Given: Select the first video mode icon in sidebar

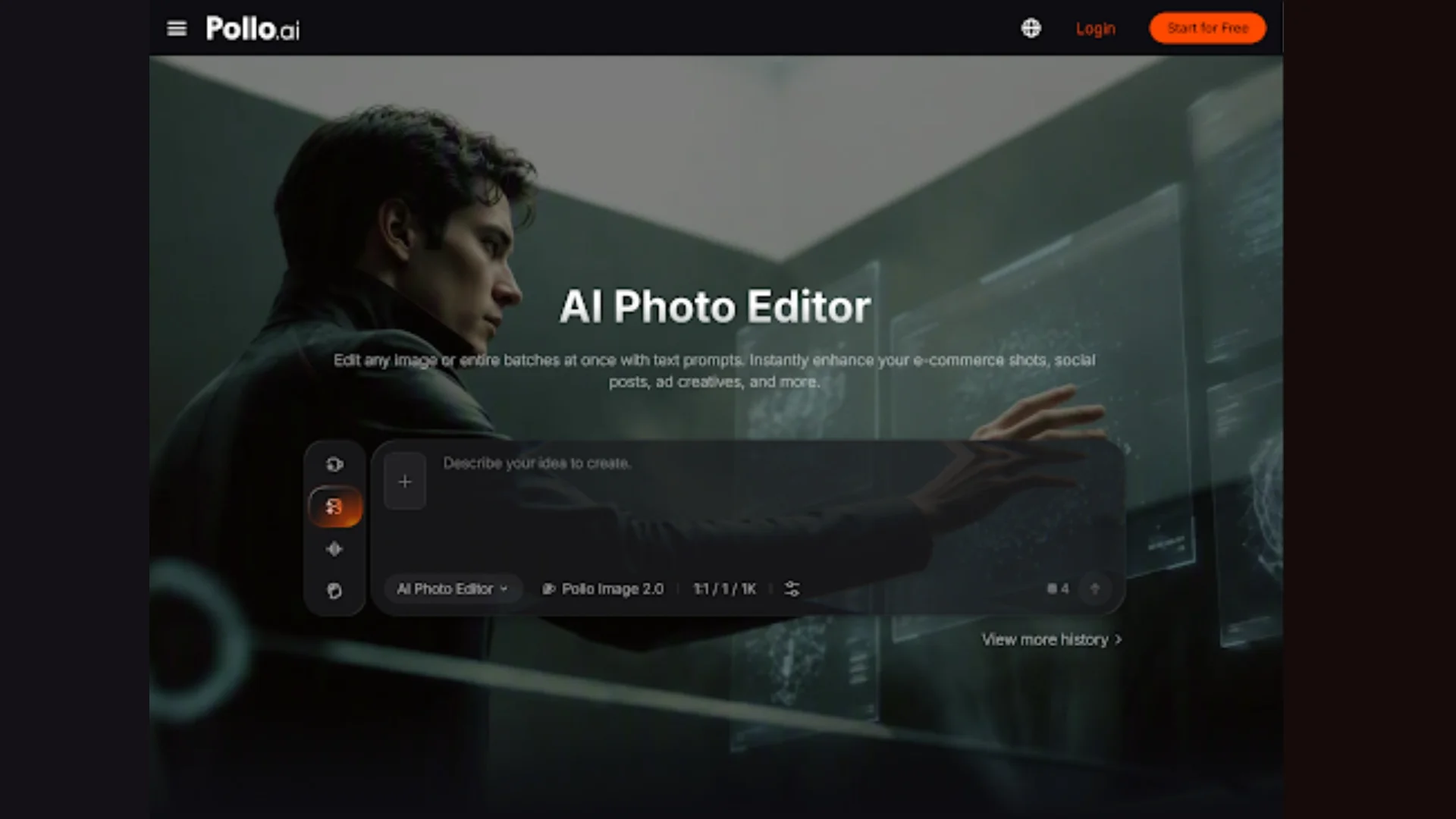Looking at the screenshot, I should click(334, 464).
